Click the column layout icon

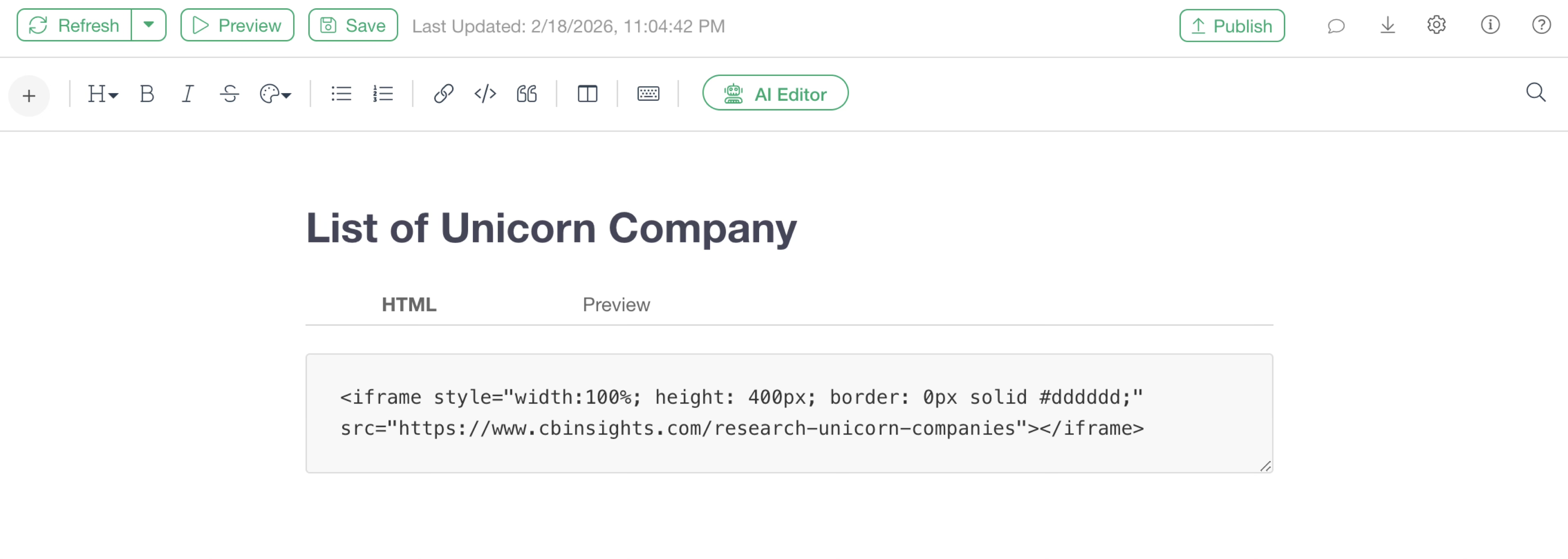[588, 94]
